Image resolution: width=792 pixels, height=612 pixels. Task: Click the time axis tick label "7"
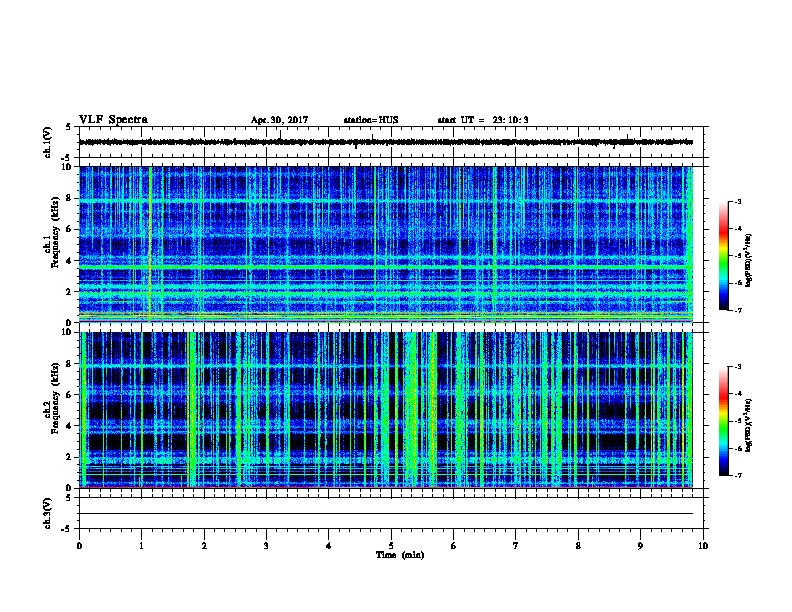click(x=516, y=546)
